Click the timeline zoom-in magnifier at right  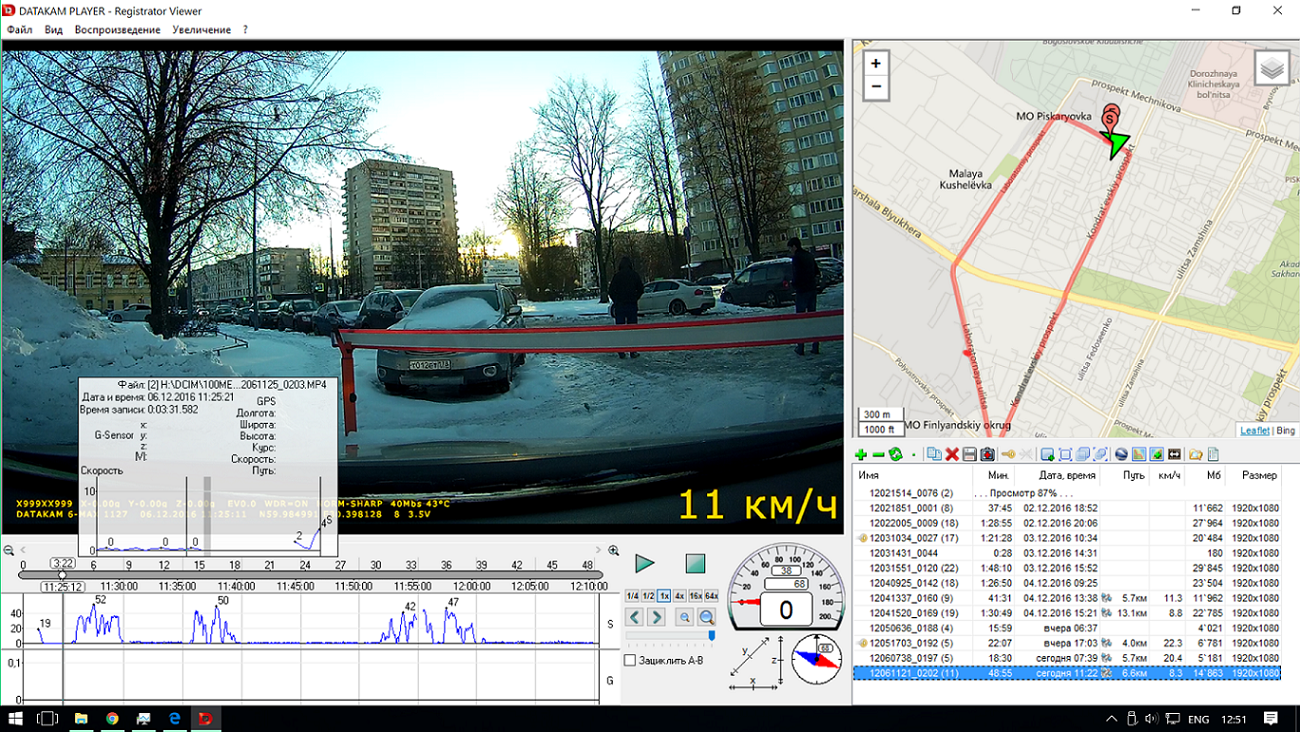coord(613,551)
